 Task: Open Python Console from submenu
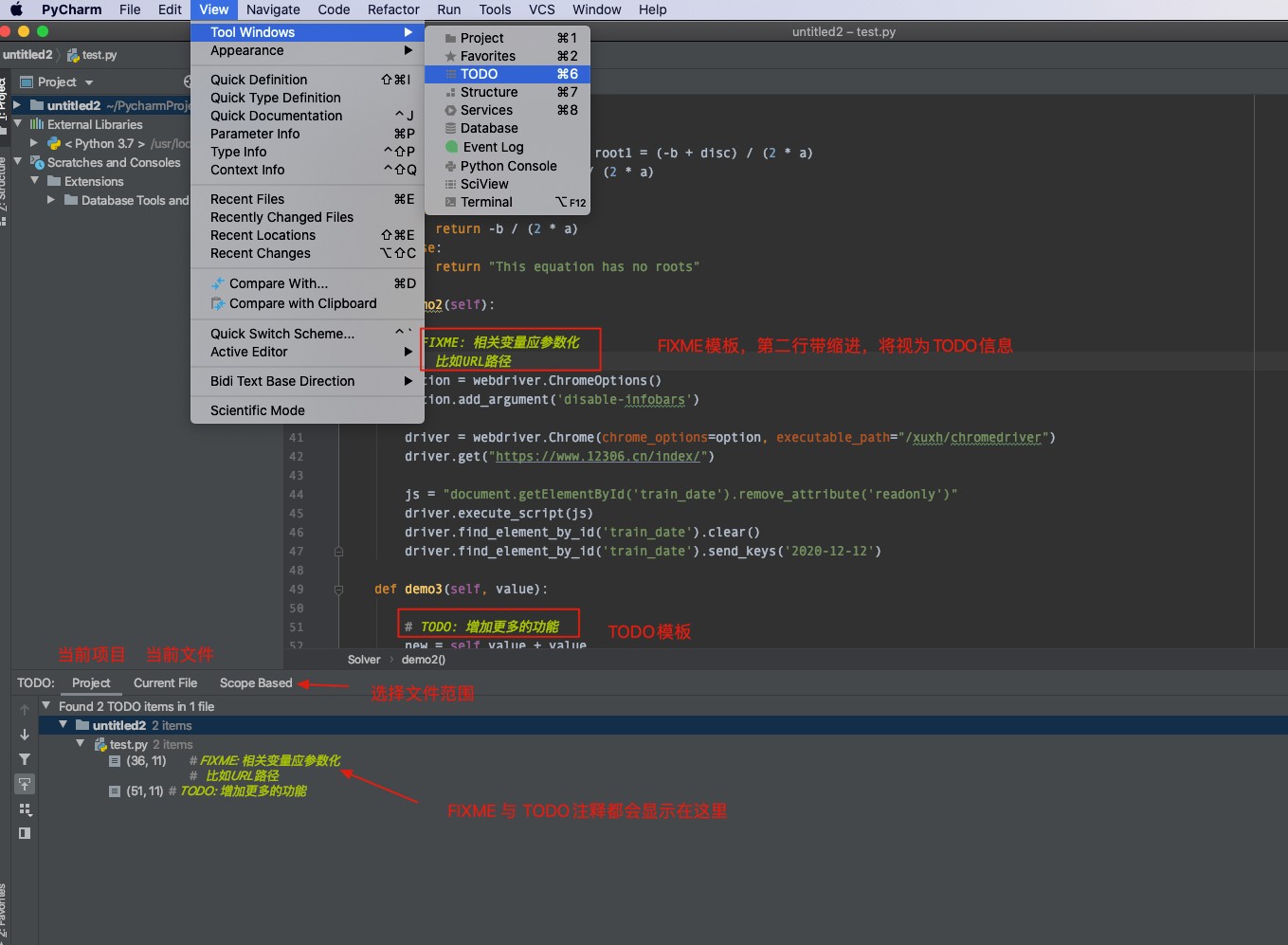coord(507,166)
